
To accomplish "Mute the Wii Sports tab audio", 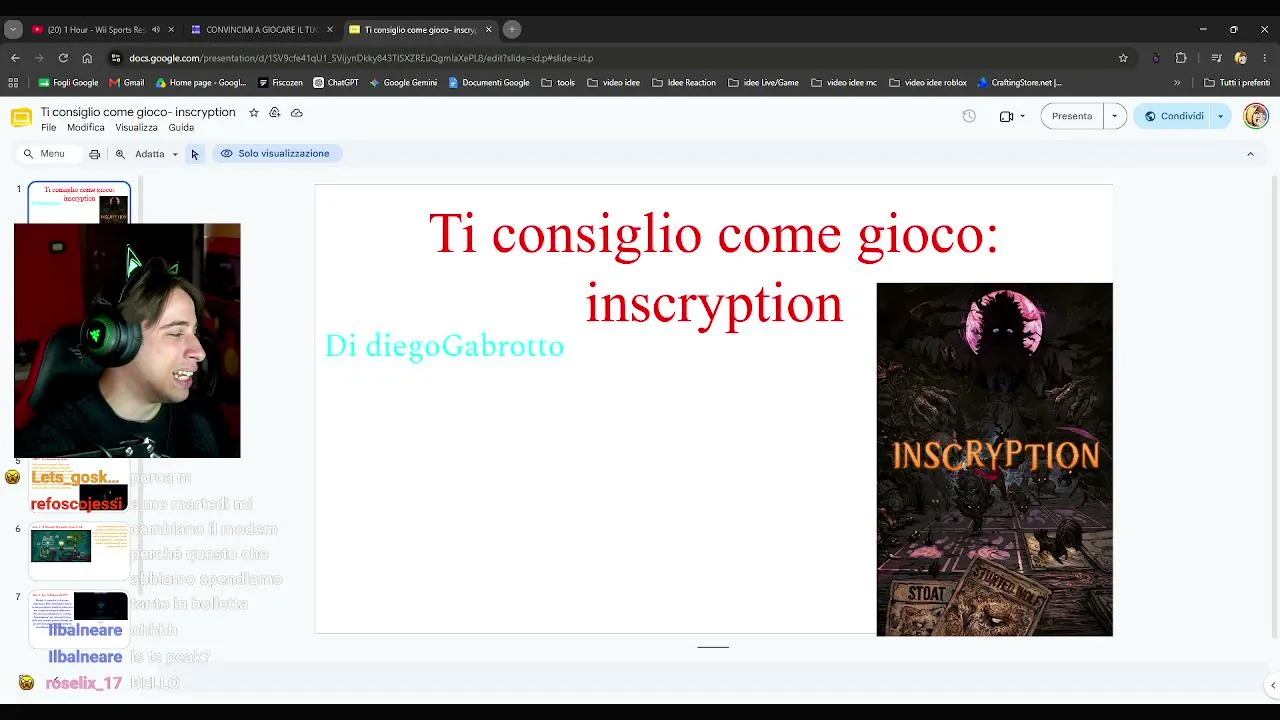I will pyautogui.click(x=156, y=30).
